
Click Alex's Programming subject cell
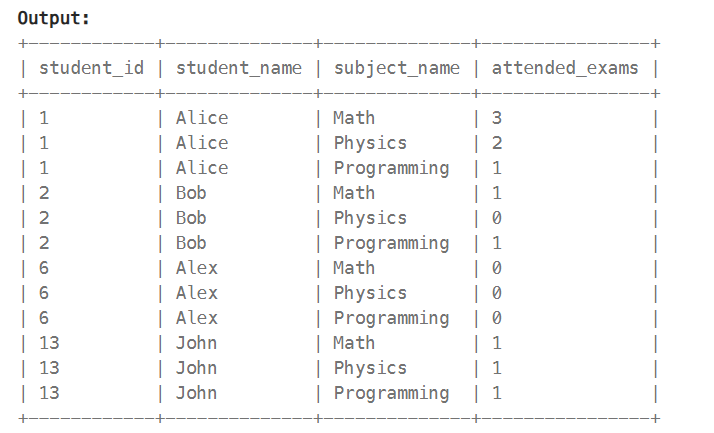click(391, 318)
